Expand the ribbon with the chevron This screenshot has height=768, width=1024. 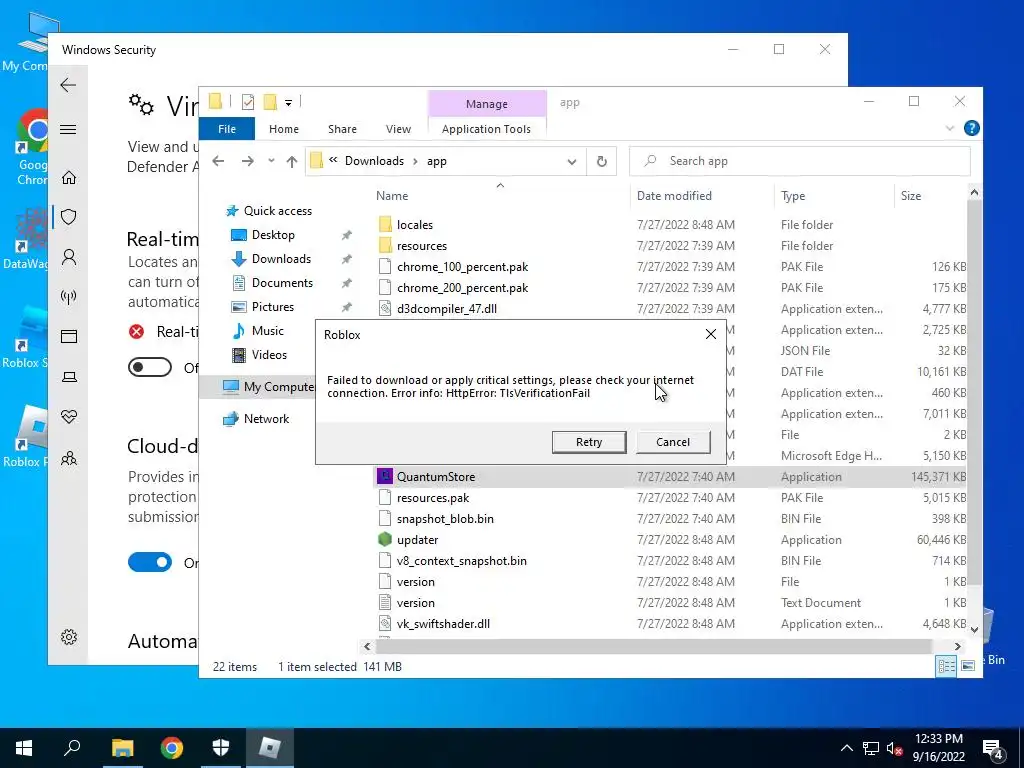tap(950, 129)
